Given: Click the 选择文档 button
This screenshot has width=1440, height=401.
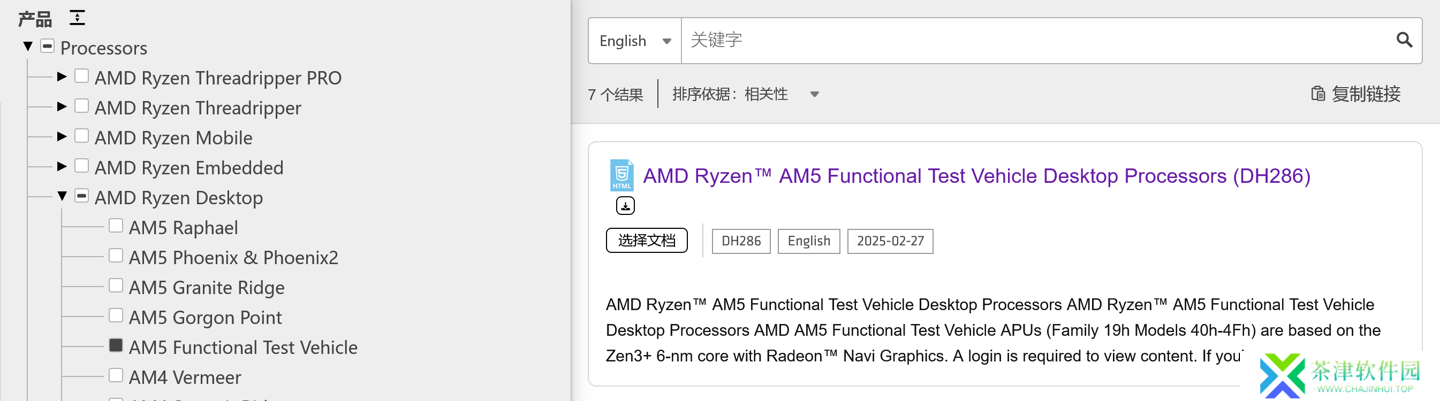Looking at the screenshot, I should 647,241.
